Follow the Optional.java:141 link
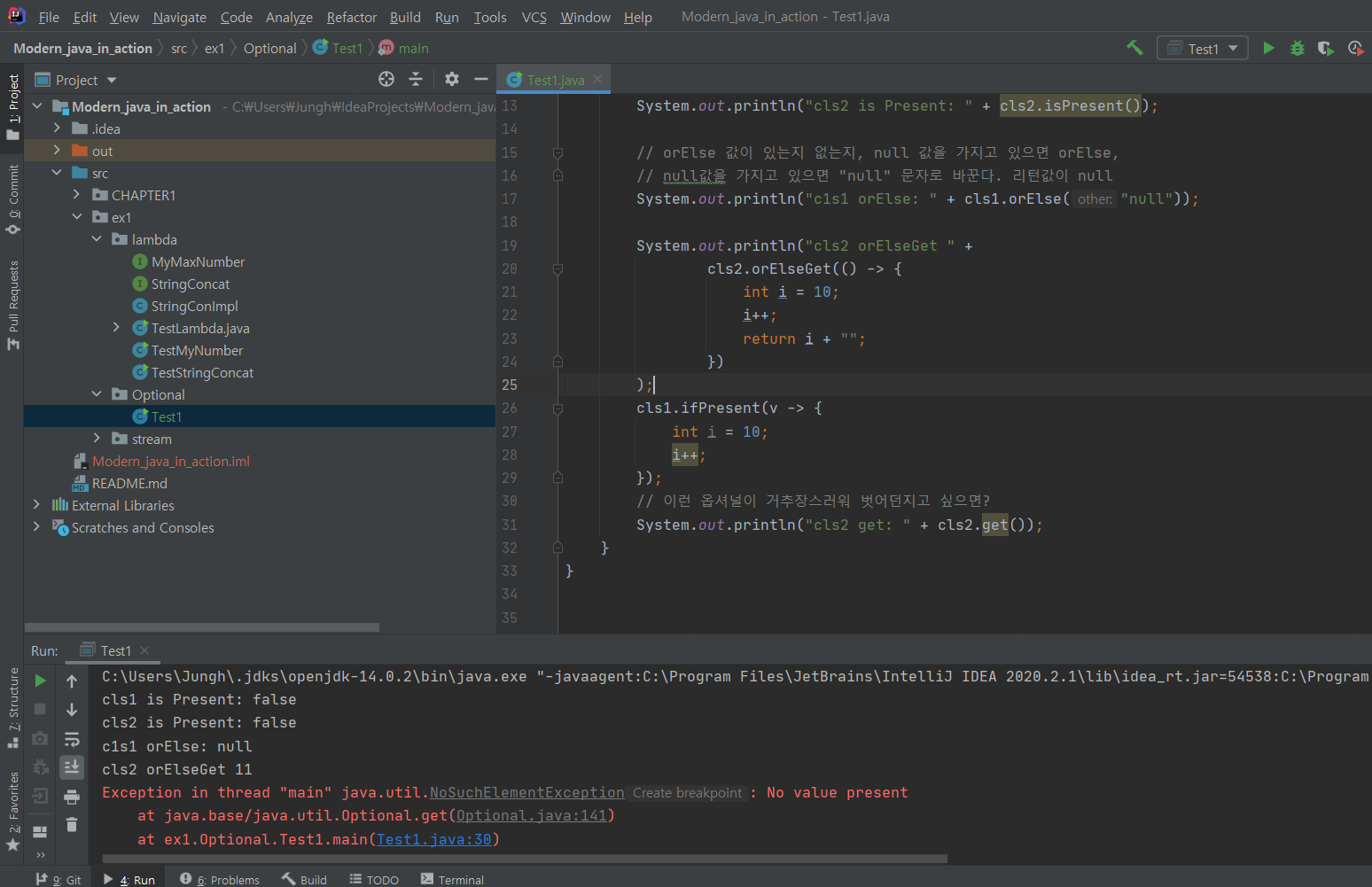The height and width of the screenshot is (887, 1372). pyautogui.click(x=531, y=816)
